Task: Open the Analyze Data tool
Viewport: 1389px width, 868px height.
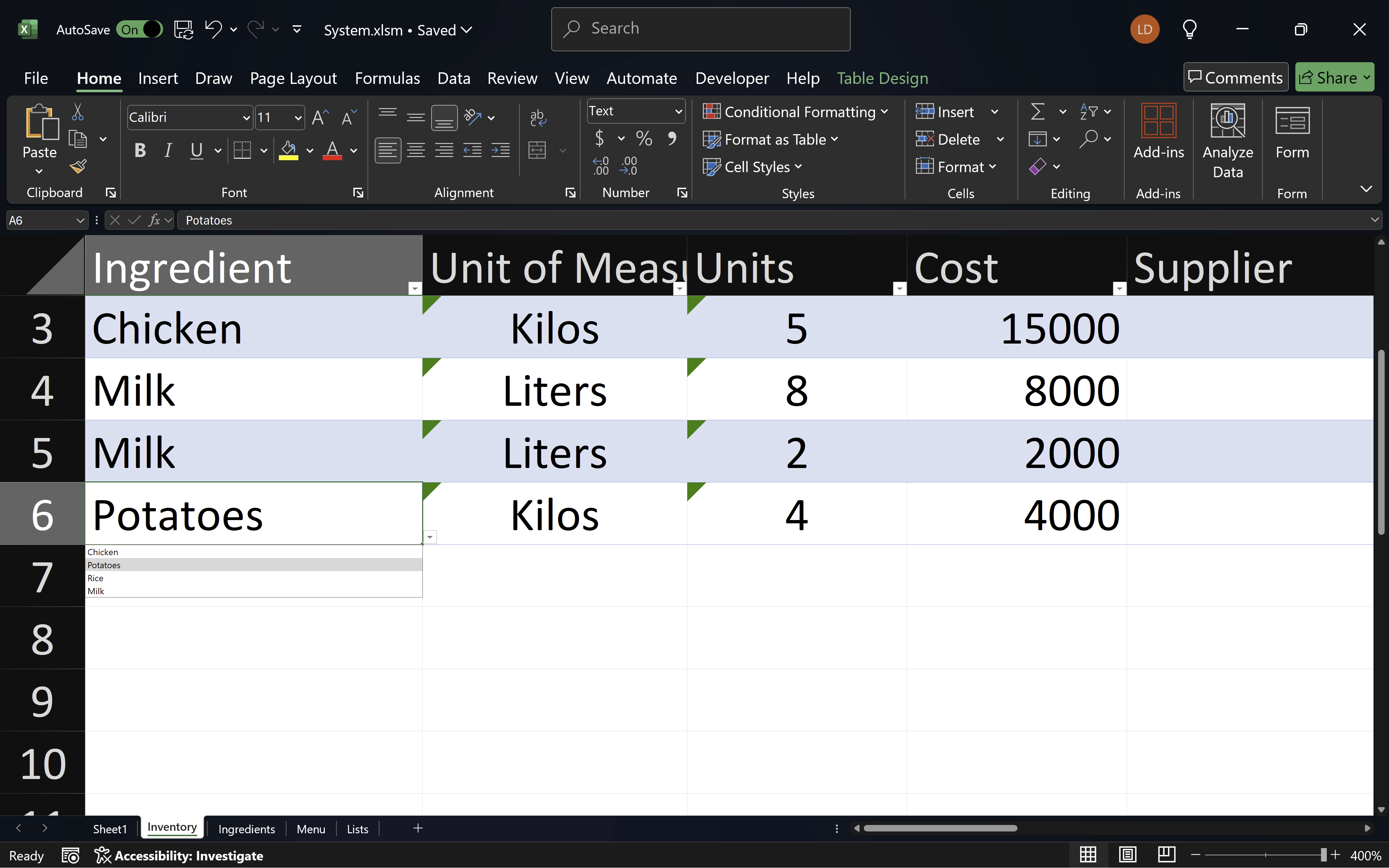Action: click(1227, 141)
